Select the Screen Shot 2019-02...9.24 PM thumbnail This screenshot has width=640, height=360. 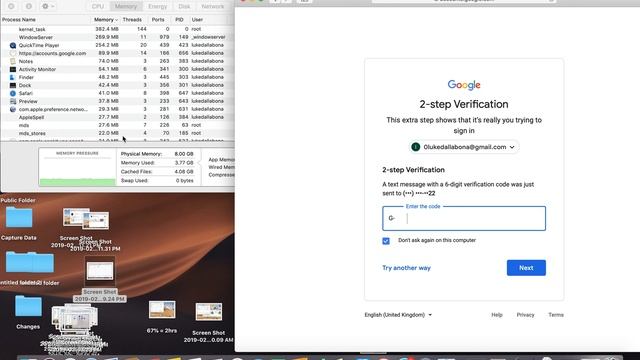tap(100, 271)
